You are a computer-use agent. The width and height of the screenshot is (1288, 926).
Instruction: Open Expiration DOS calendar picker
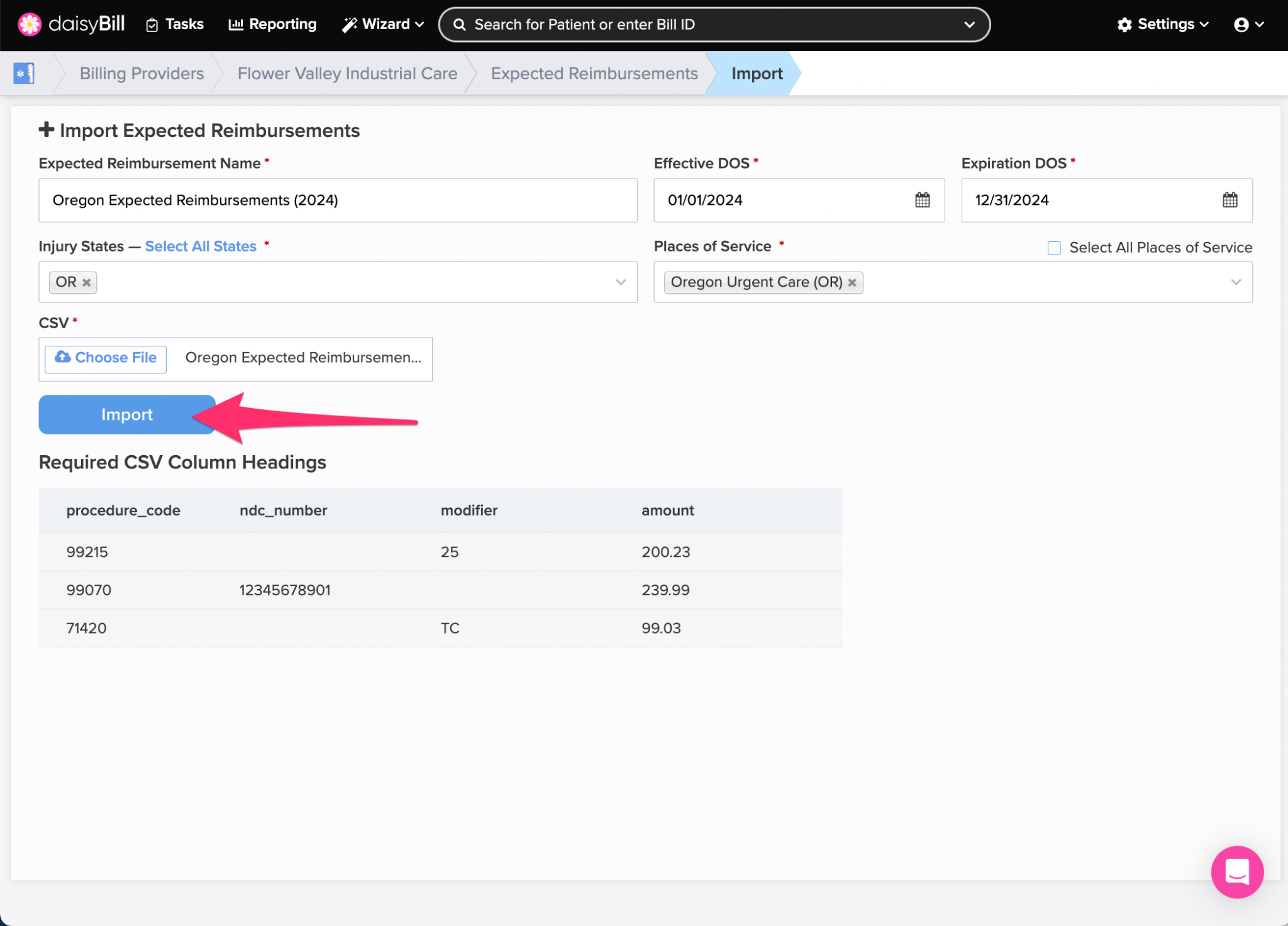tap(1230, 200)
